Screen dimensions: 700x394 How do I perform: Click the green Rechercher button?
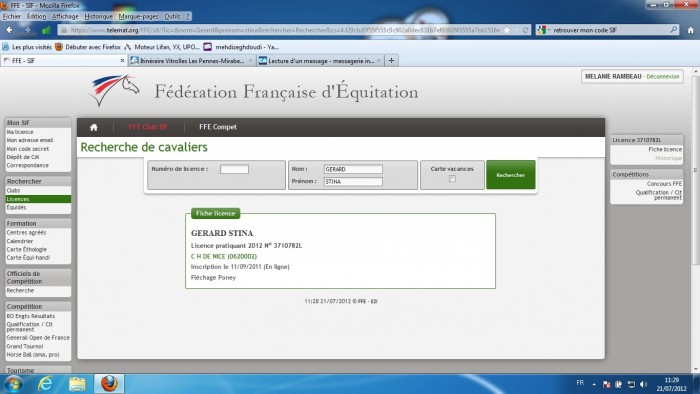click(510, 175)
